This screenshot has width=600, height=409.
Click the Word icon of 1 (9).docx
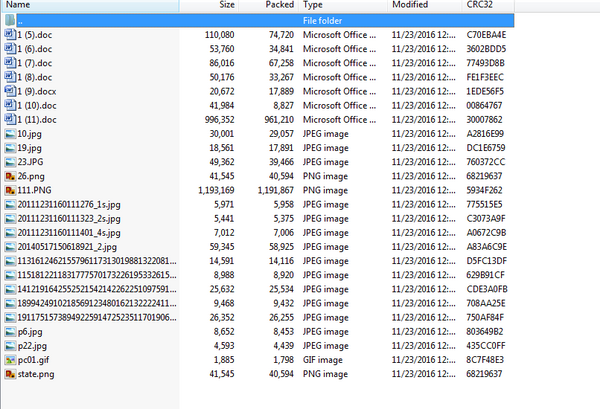10,91
